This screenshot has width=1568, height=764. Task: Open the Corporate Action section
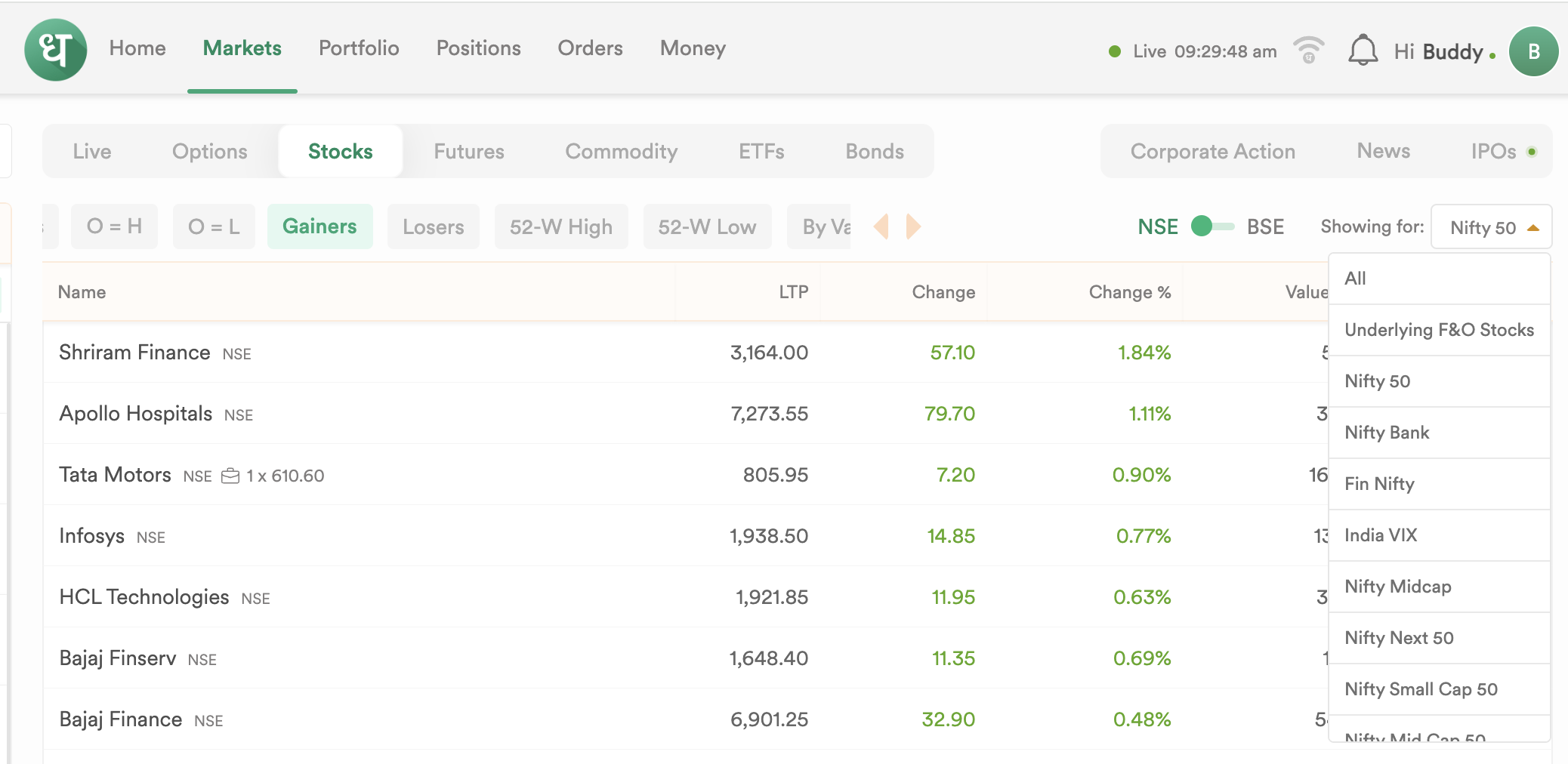(x=1212, y=152)
